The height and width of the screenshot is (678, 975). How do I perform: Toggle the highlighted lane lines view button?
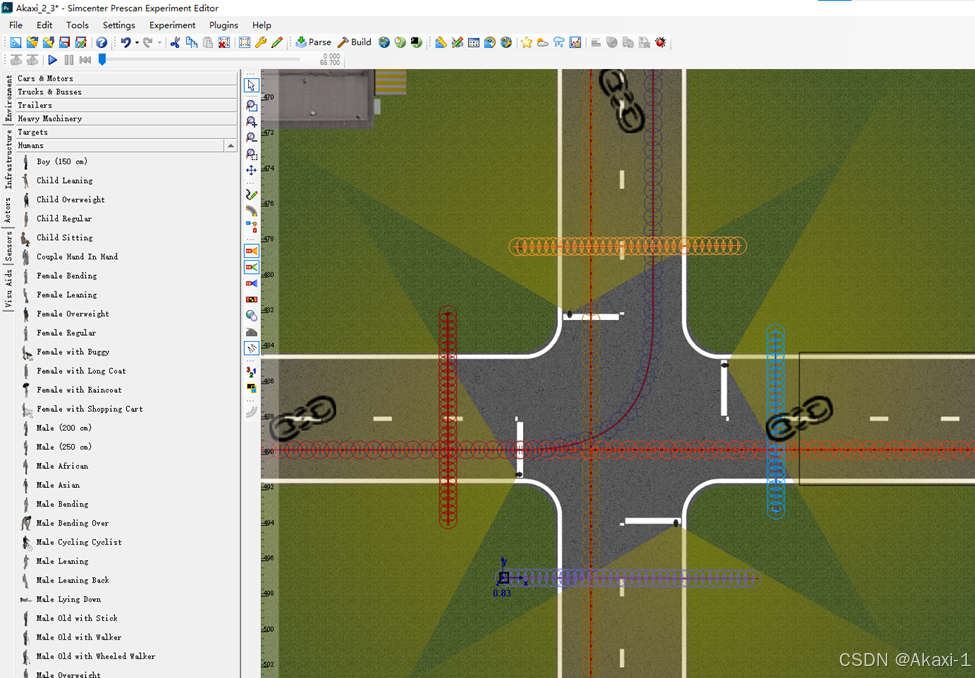pyautogui.click(x=251, y=348)
